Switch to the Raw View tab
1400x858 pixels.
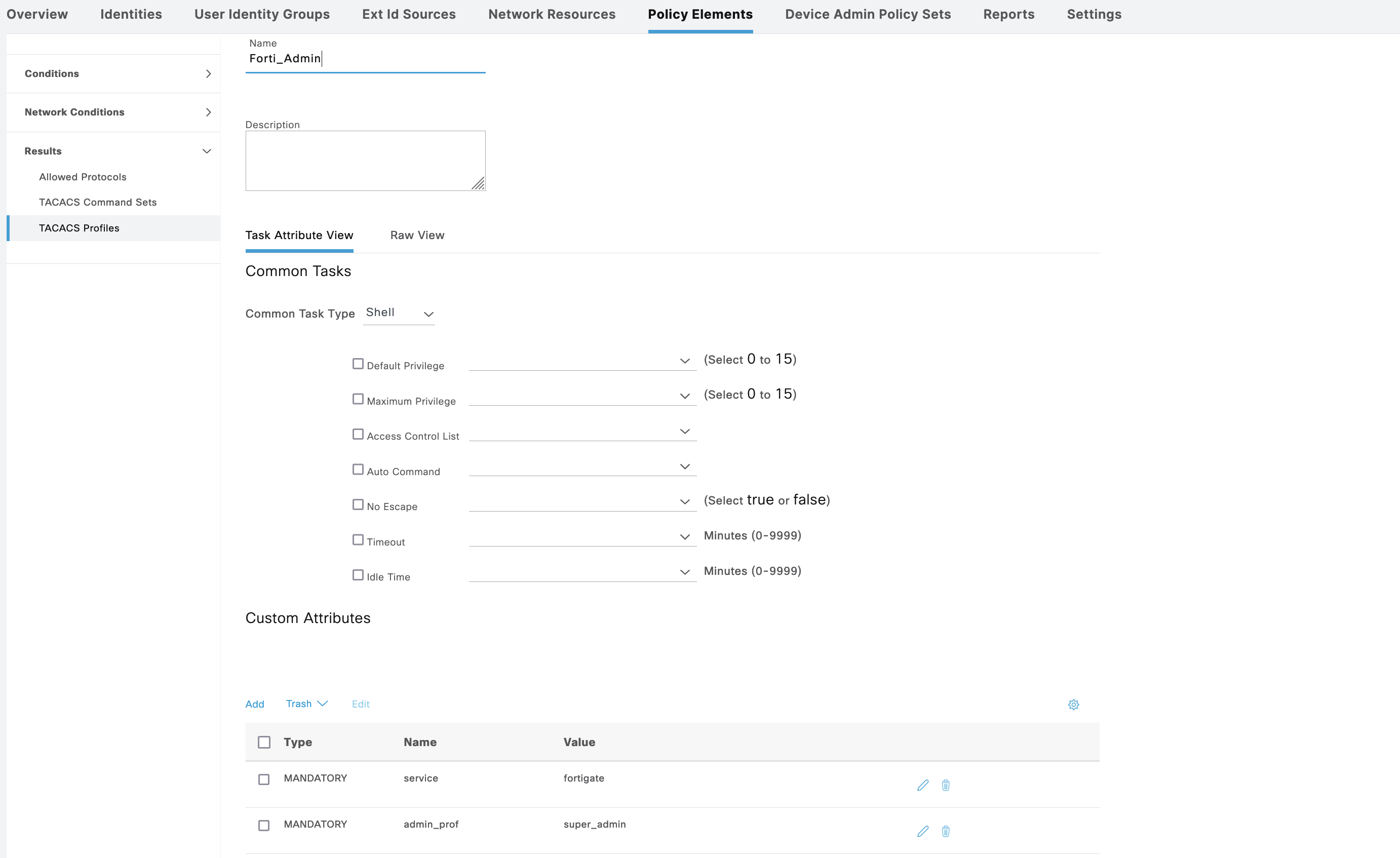(417, 235)
